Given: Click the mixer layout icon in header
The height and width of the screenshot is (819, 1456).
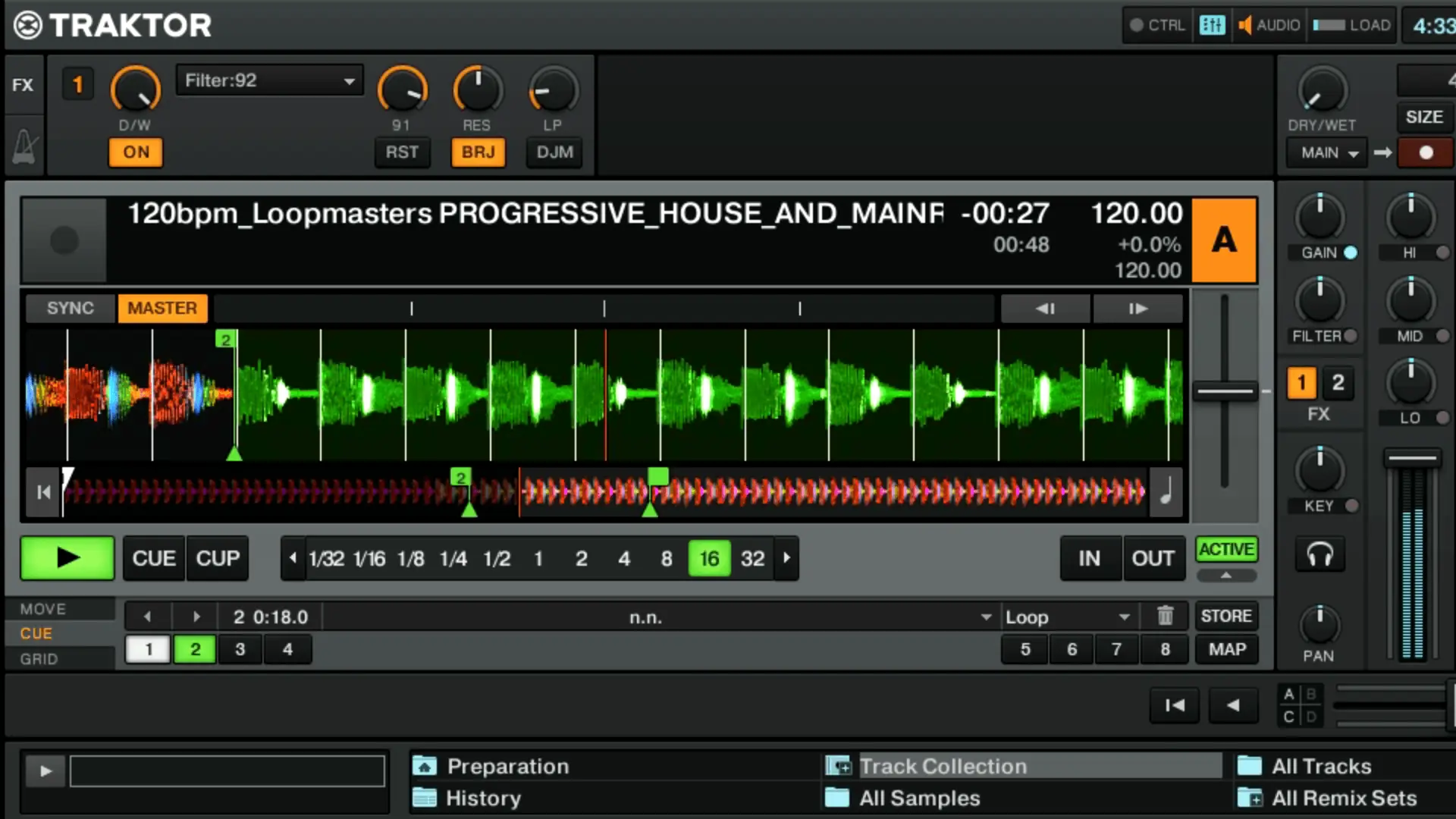Looking at the screenshot, I should coord(1212,25).
